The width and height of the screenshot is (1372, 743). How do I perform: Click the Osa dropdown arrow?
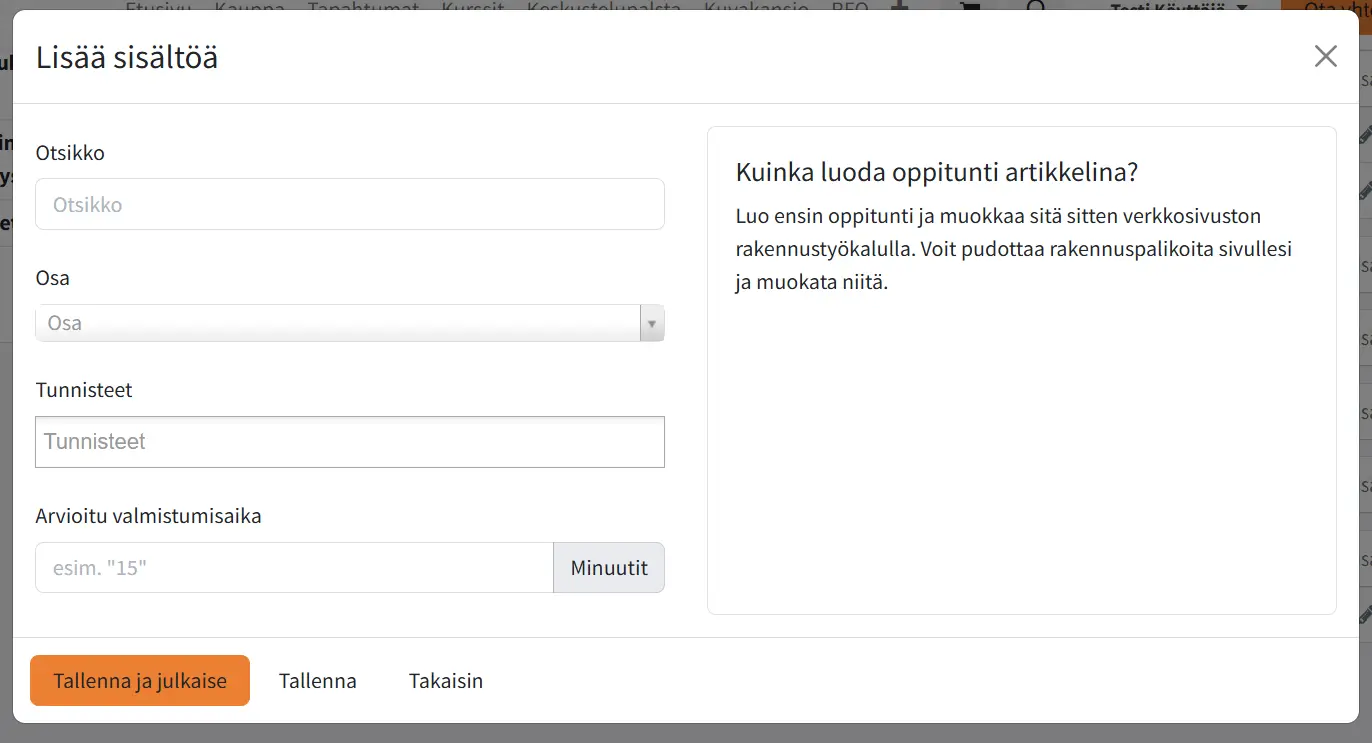[652, 323]
